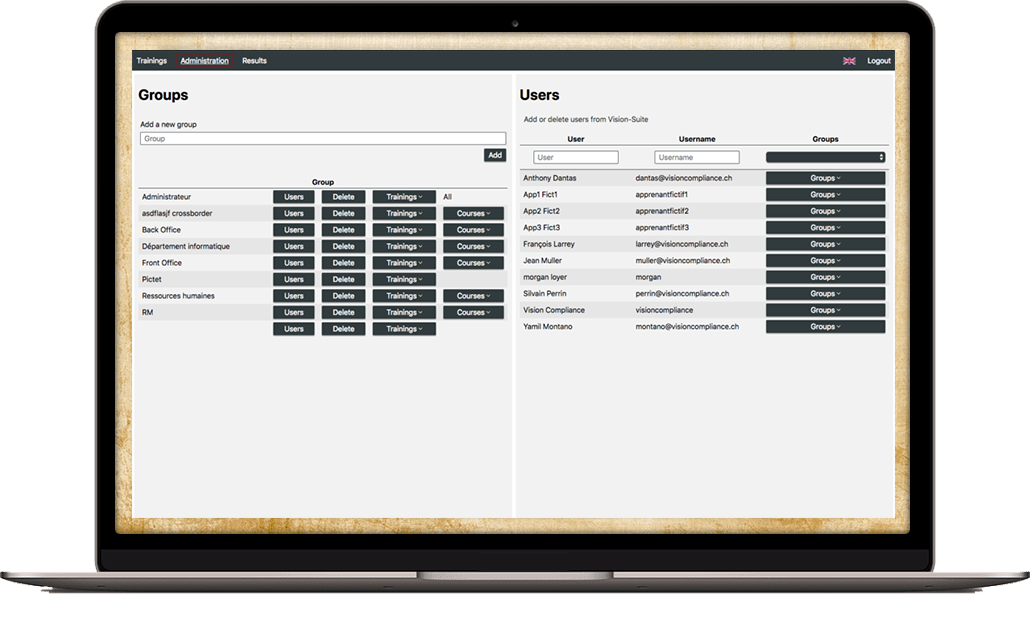The height and width of the screenshot is (626, 1030).
Task: Expand Courses for asdflasjf crossborder group
Action: (473, 213)
